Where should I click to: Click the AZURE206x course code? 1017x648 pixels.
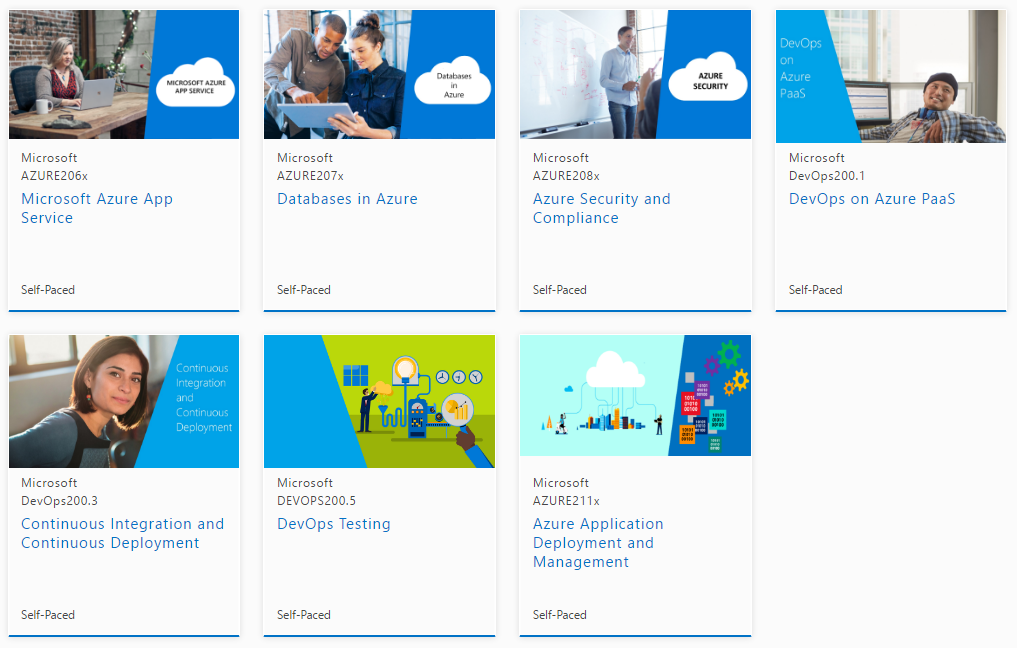point(55,175)
